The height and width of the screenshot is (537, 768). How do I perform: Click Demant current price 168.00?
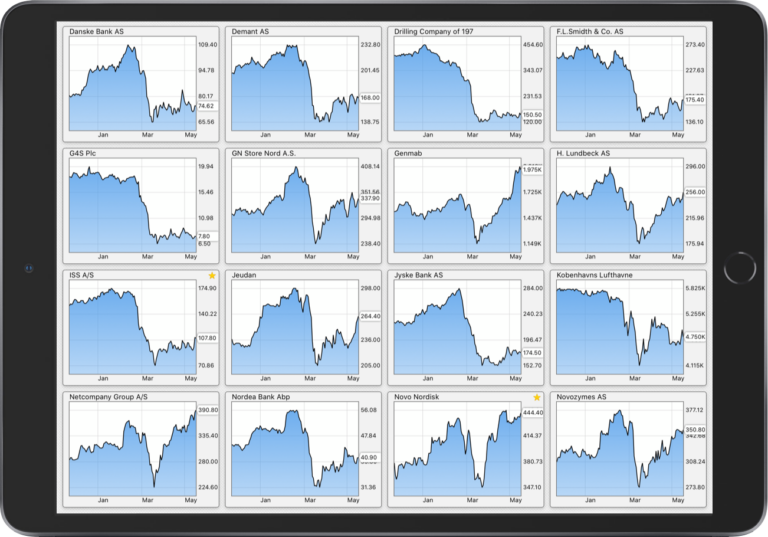[370, 98]
